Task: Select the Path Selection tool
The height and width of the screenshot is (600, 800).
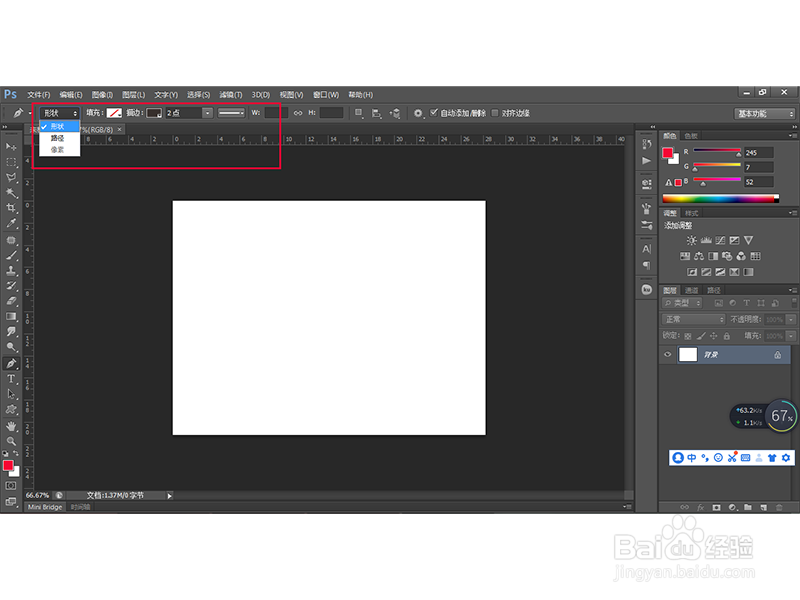Action: pyautogui.click(x=11, y=394)
